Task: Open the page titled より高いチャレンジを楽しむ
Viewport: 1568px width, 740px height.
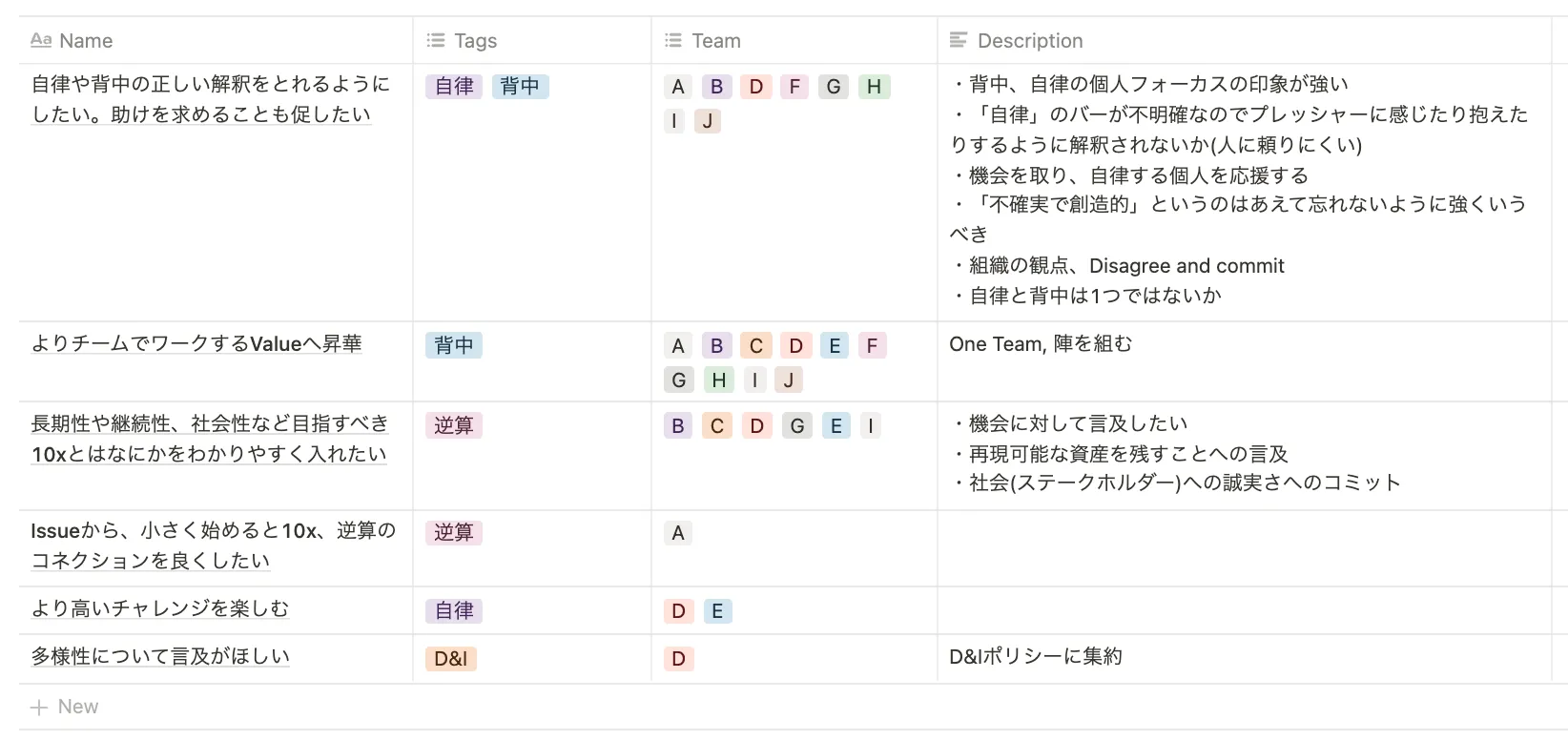Action: 159,609
